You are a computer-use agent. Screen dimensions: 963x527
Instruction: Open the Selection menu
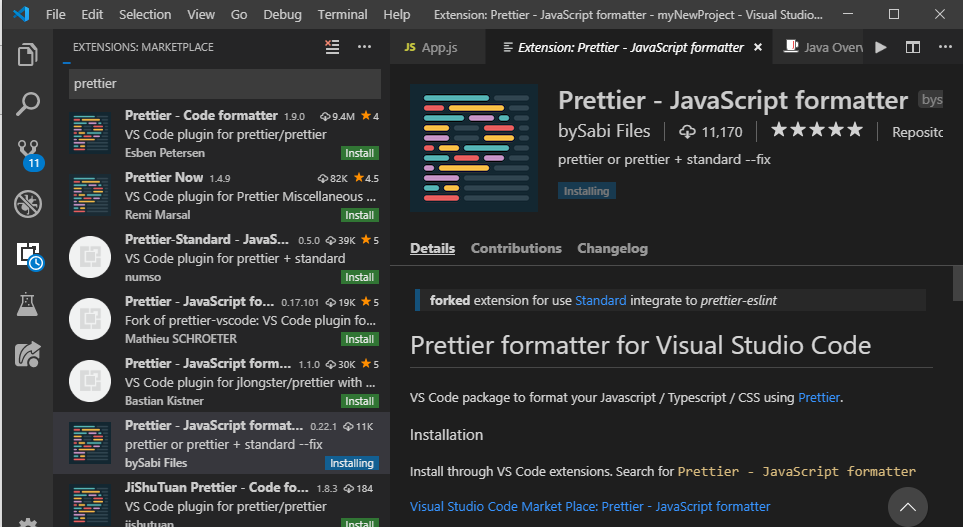(145, 15)
